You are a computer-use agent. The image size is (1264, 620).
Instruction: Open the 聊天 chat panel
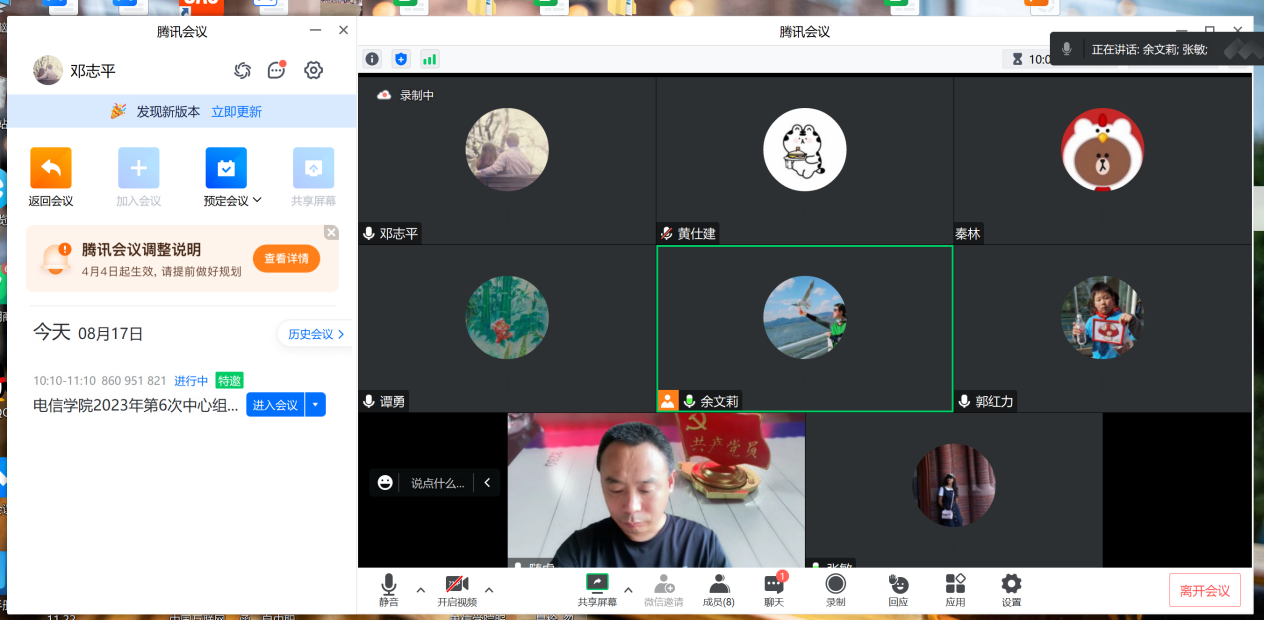tap(774, 589)
